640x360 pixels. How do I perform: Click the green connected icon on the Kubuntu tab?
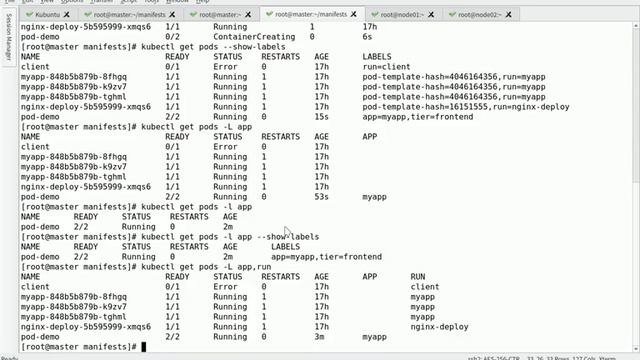point(29,15)
